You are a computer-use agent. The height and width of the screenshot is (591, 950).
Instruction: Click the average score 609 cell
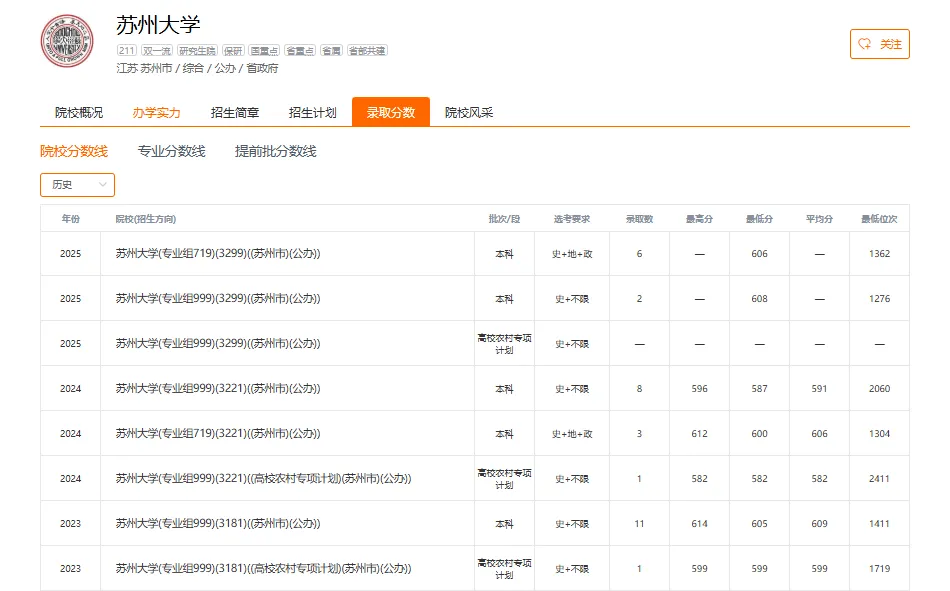819,523
